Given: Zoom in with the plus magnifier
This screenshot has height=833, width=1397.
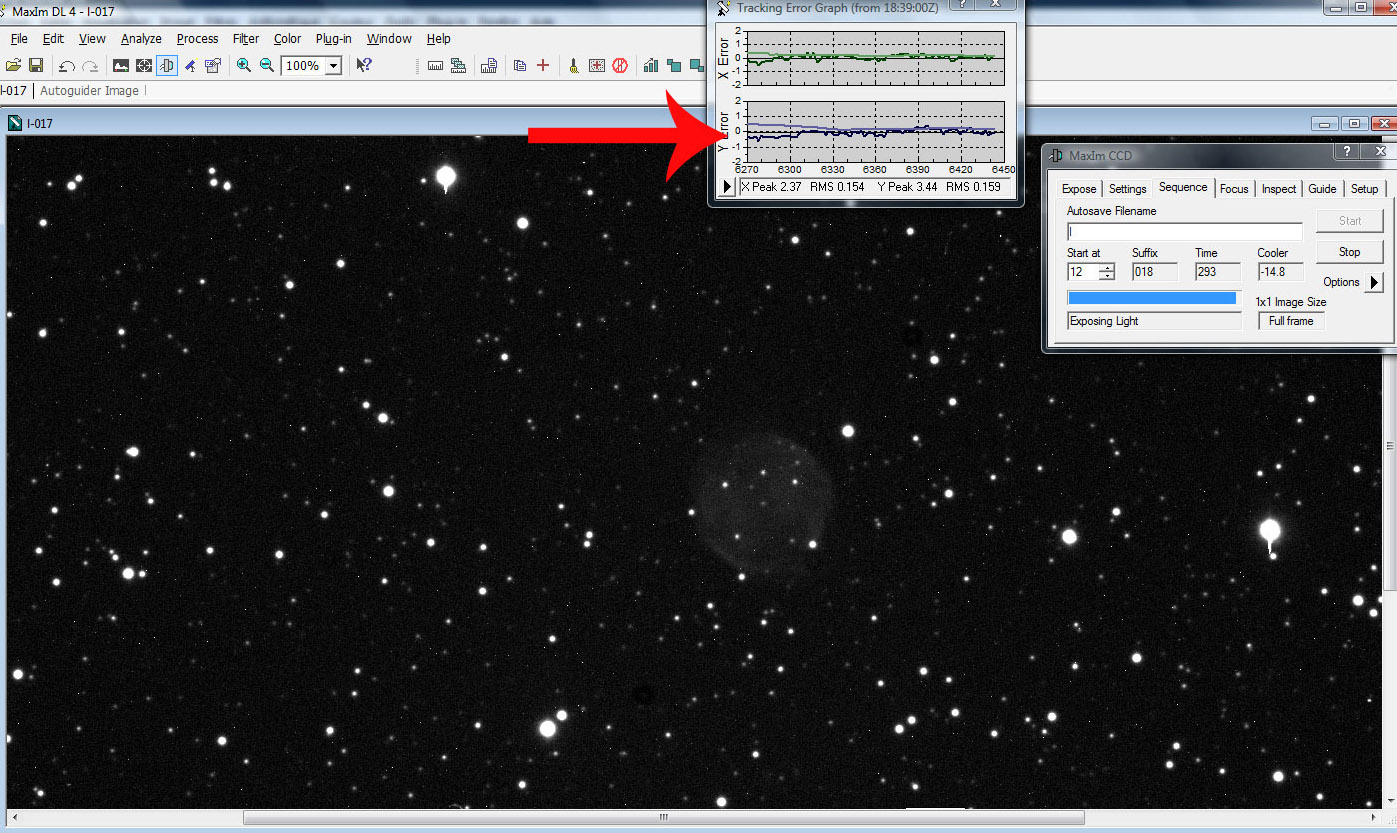Looking at the screenshot, I should (x=244, y=66).
